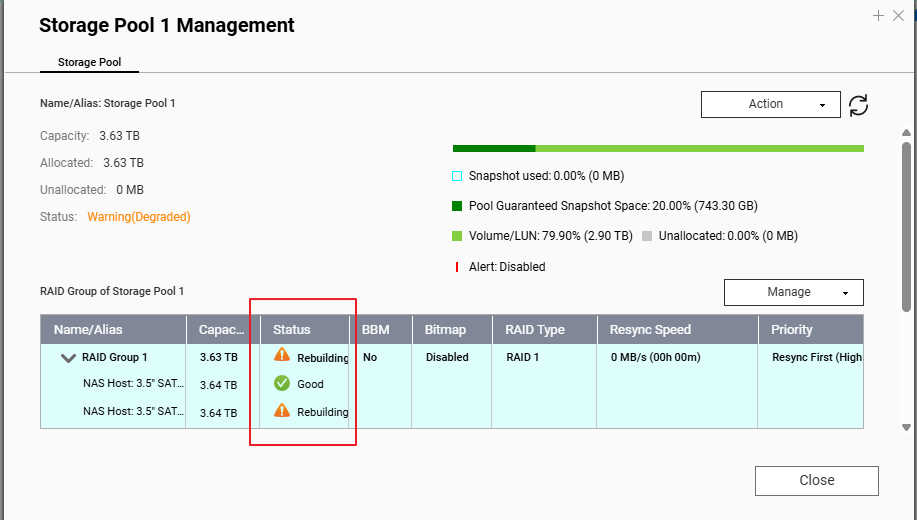Click the Snapshot used legend square

457,176
